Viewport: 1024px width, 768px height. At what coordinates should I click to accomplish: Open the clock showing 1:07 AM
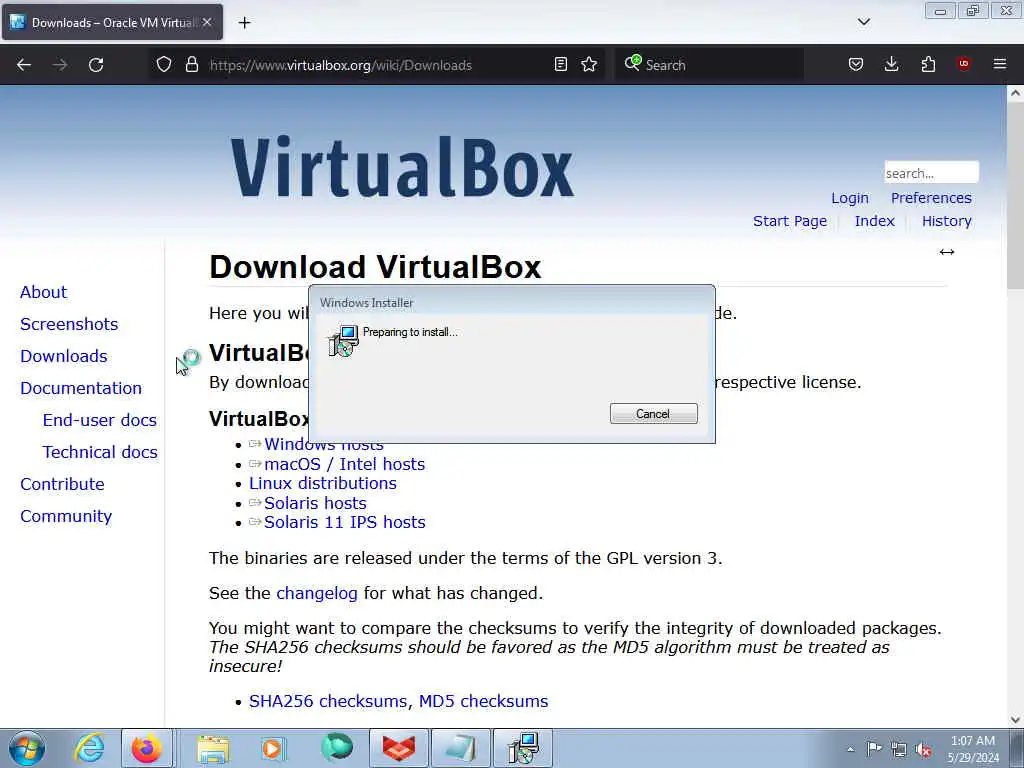pos(973,748)
